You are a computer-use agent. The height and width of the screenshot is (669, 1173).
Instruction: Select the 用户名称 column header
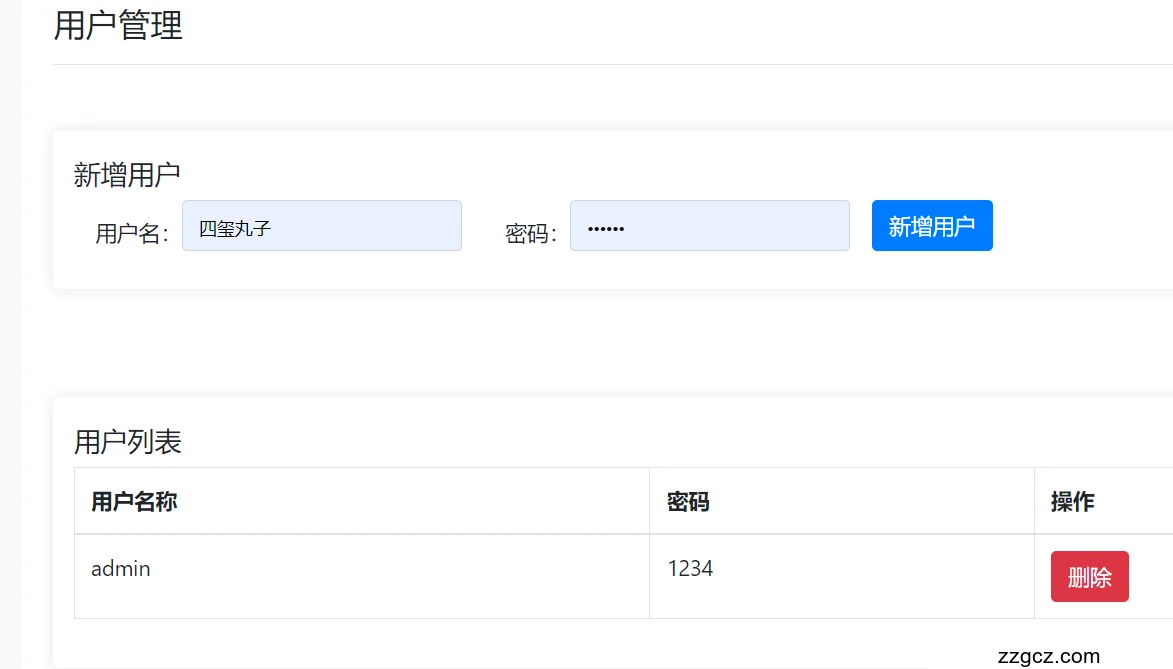pyautogui.click(x=134, y=502)
